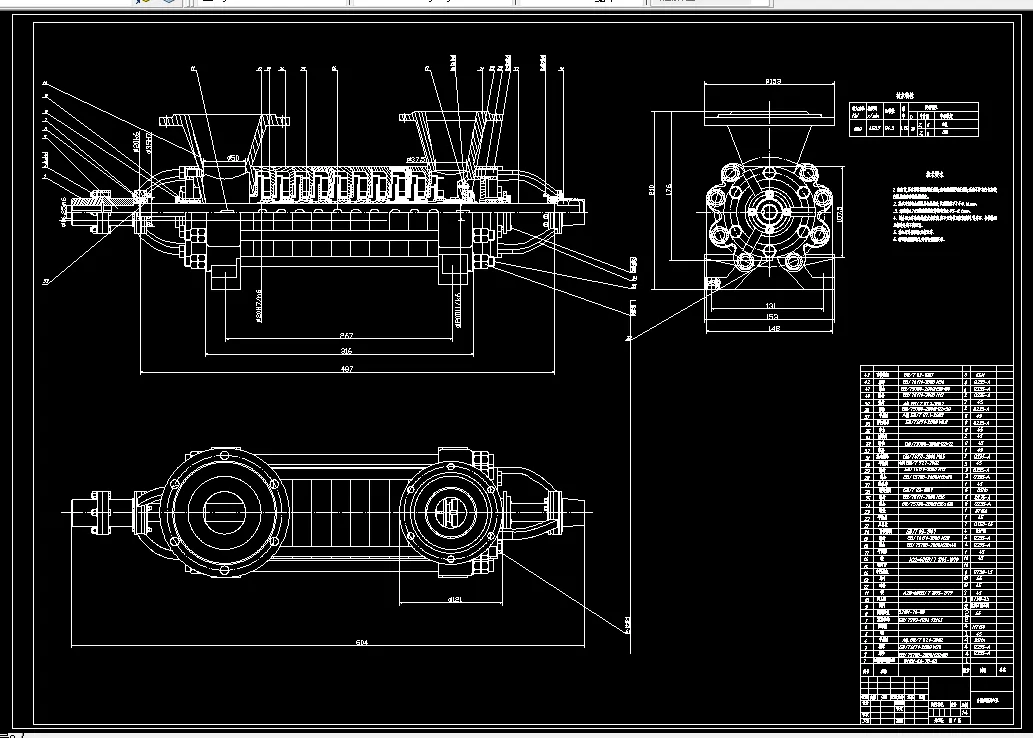1033x738 pixels.
Task: Select the large inlet flange circle in plan view
Action: tap(224, 512)
